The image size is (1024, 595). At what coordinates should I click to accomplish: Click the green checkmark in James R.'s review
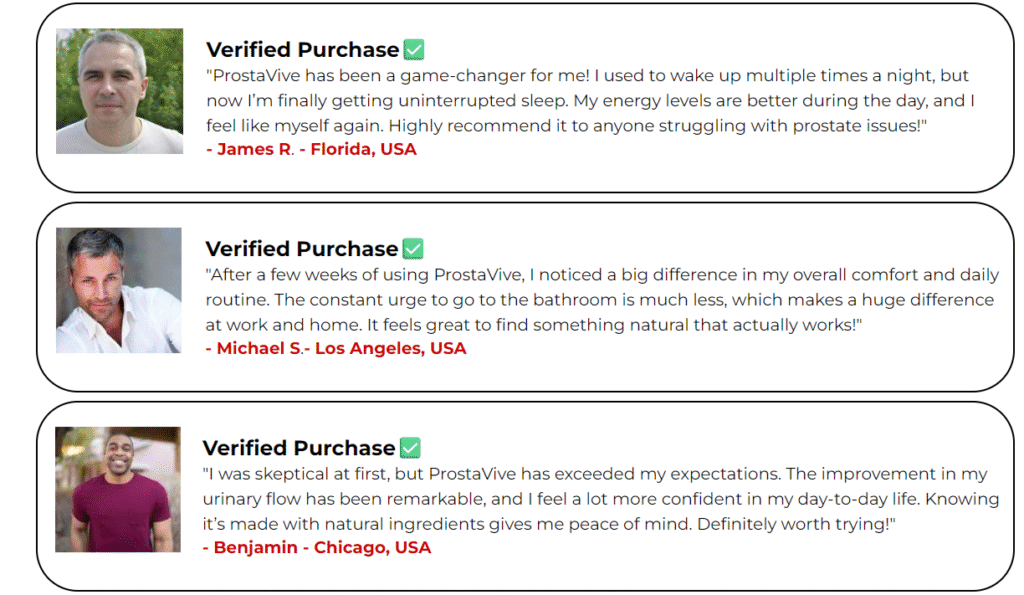click(x=414, y=50)
